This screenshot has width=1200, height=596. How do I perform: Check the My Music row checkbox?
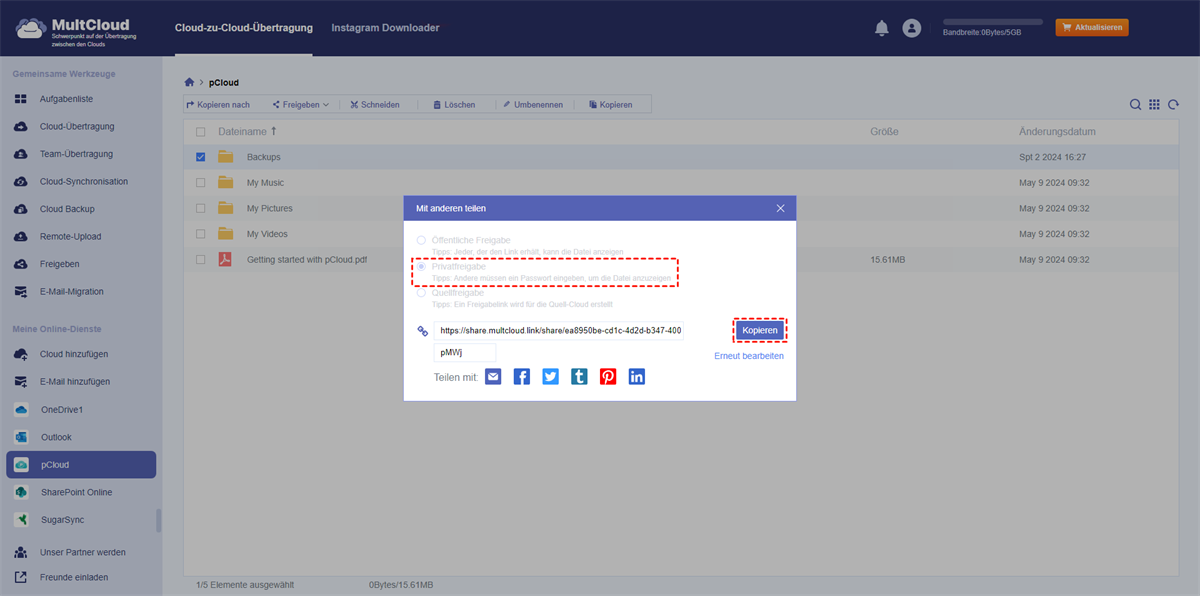coord(201,182)
